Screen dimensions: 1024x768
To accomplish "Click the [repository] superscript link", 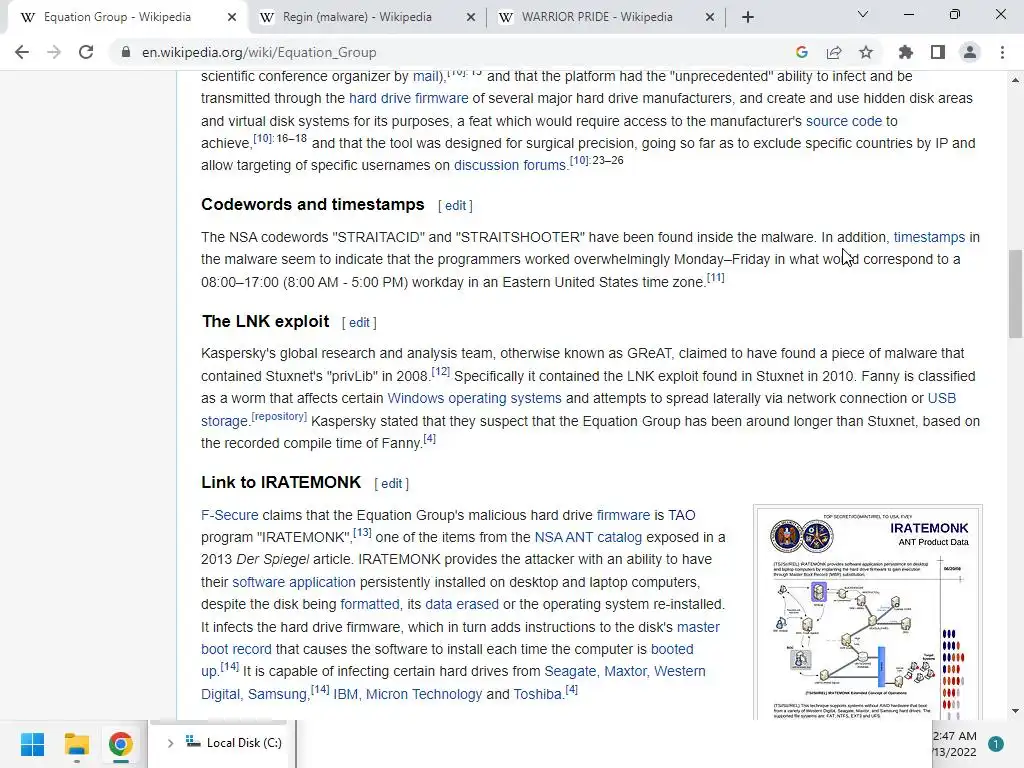I will (x=279, y=417).
